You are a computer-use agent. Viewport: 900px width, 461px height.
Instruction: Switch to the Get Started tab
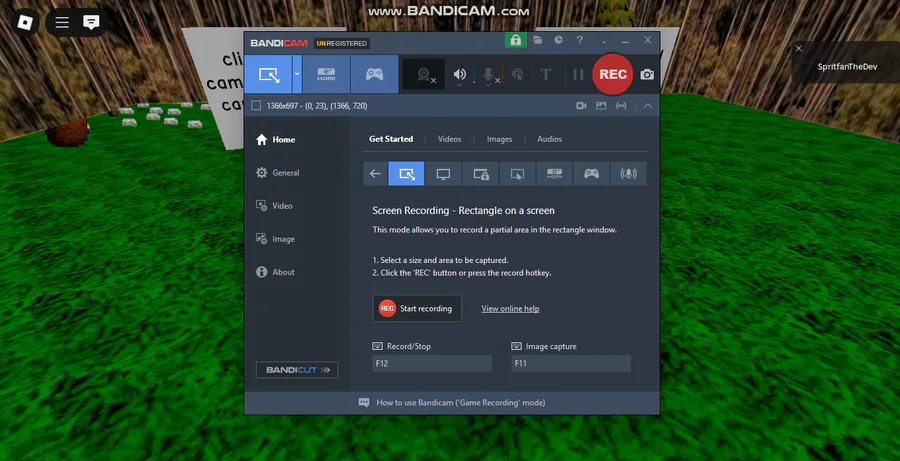[x=391, y=139]
